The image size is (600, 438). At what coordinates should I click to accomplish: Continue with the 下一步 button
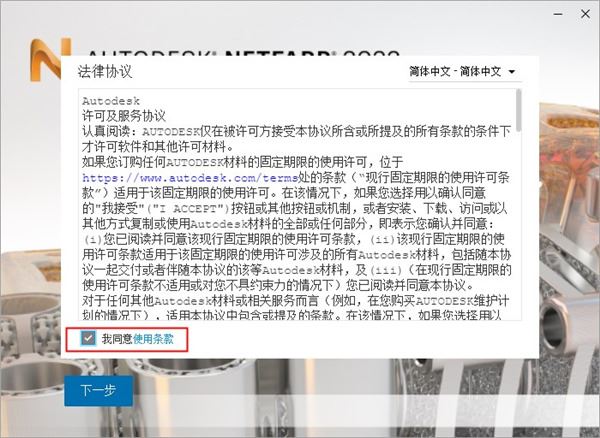(99, 390)
